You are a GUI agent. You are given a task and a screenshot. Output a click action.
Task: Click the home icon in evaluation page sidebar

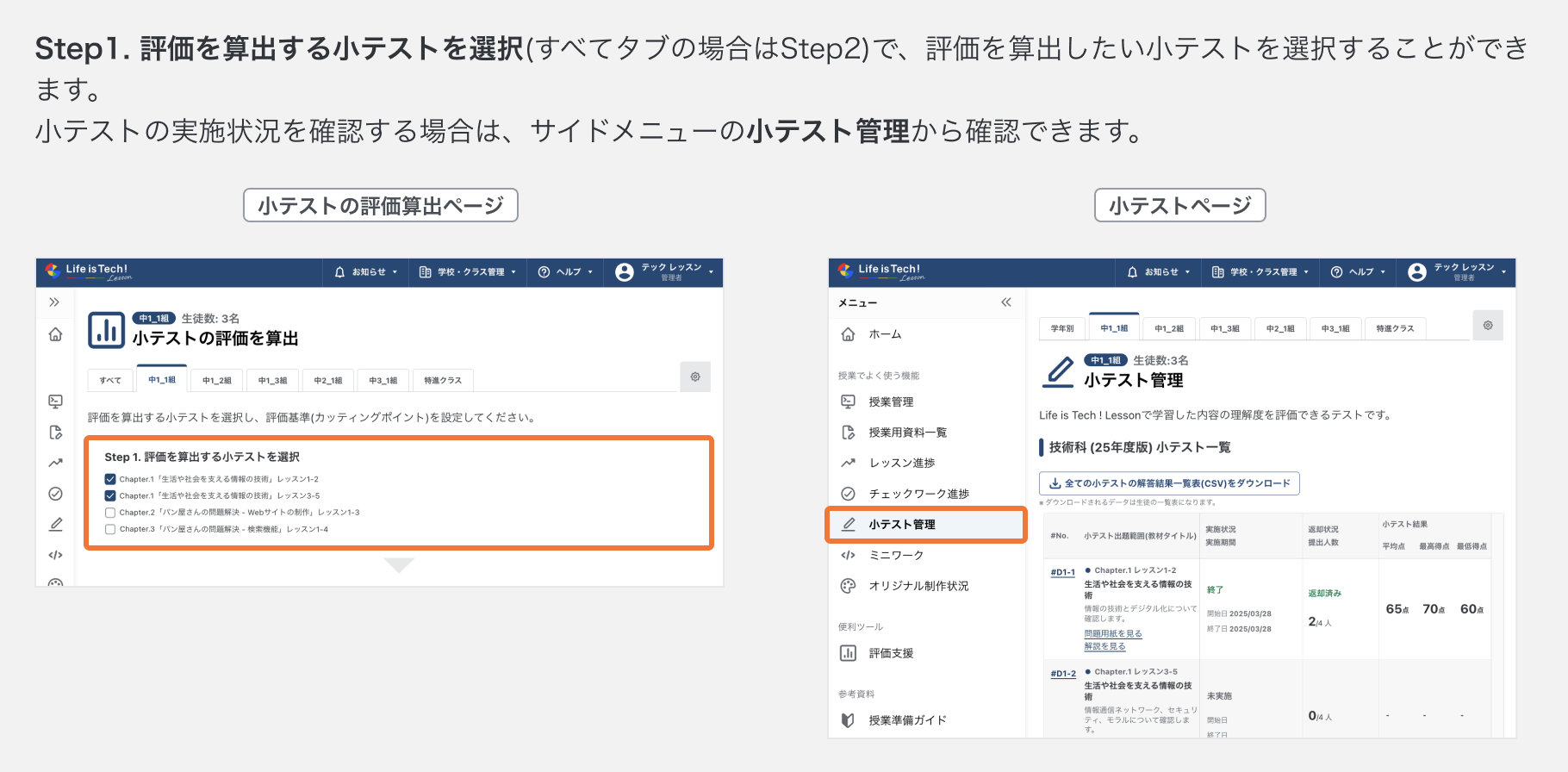[55, 334]
